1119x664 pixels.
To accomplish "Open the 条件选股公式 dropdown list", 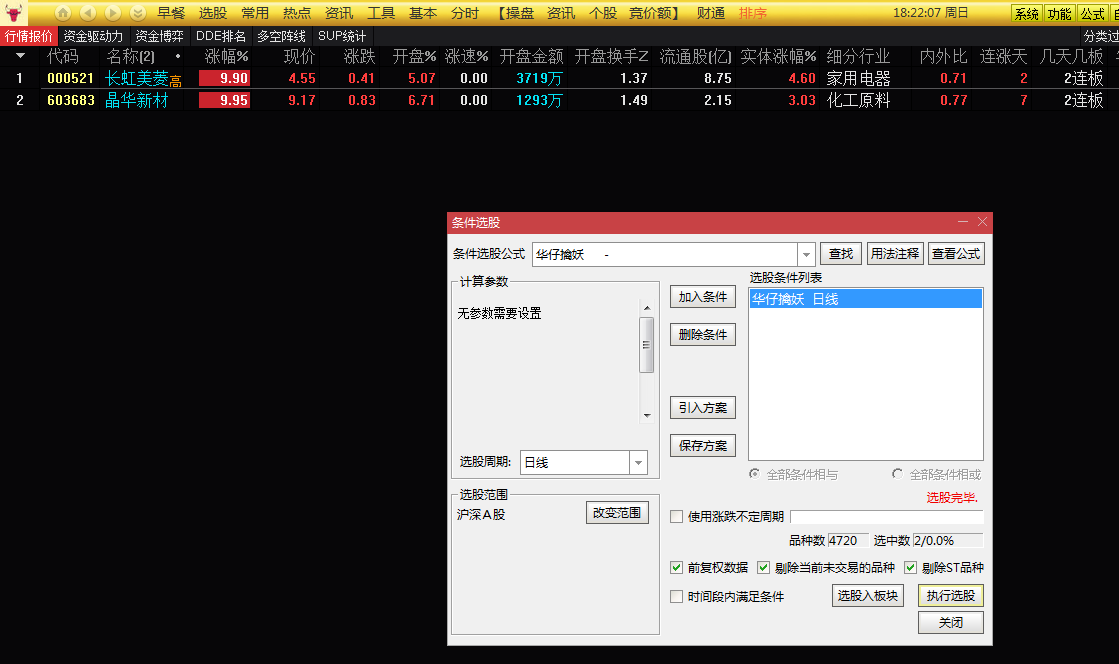I will coord(806,255).
